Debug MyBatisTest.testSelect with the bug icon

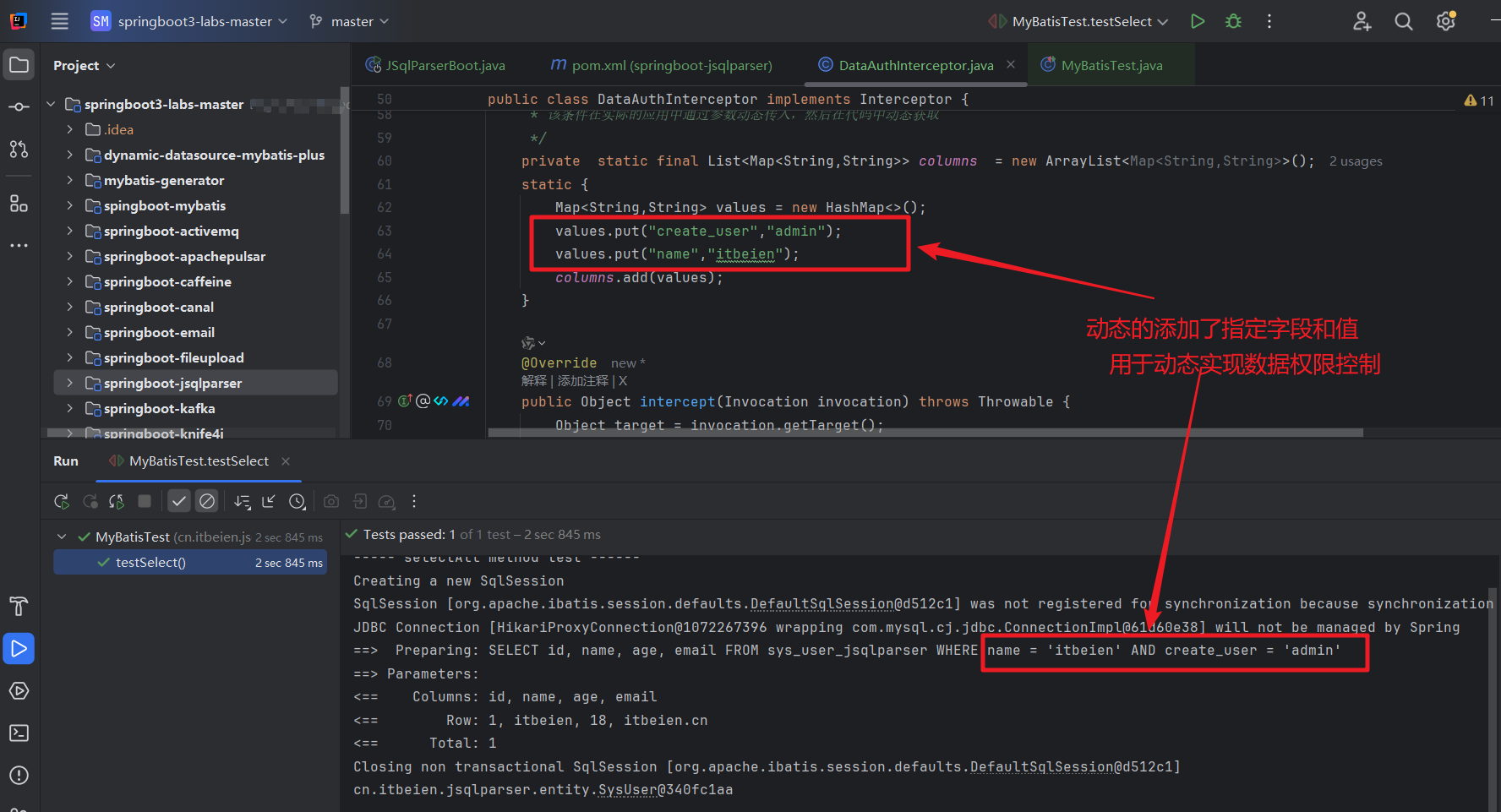[1234, 21]
